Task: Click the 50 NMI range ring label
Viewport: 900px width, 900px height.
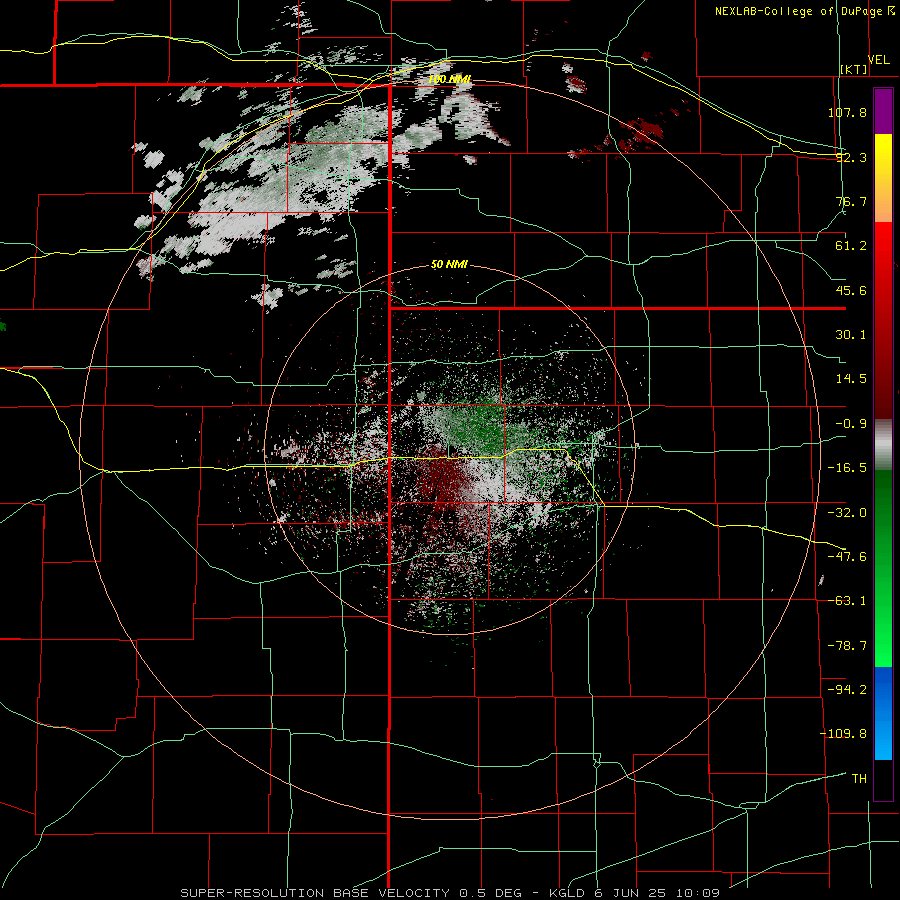Action: click(449, 264)
